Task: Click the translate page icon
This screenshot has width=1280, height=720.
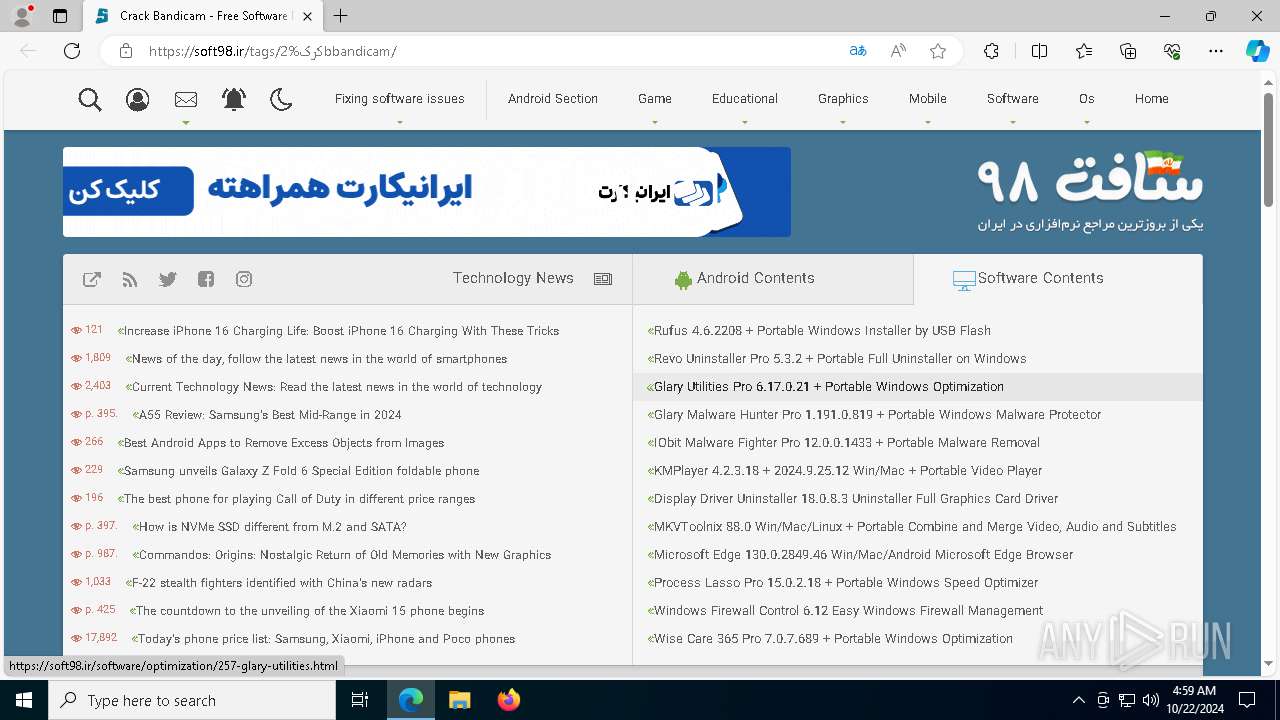Action: [857, 51]
